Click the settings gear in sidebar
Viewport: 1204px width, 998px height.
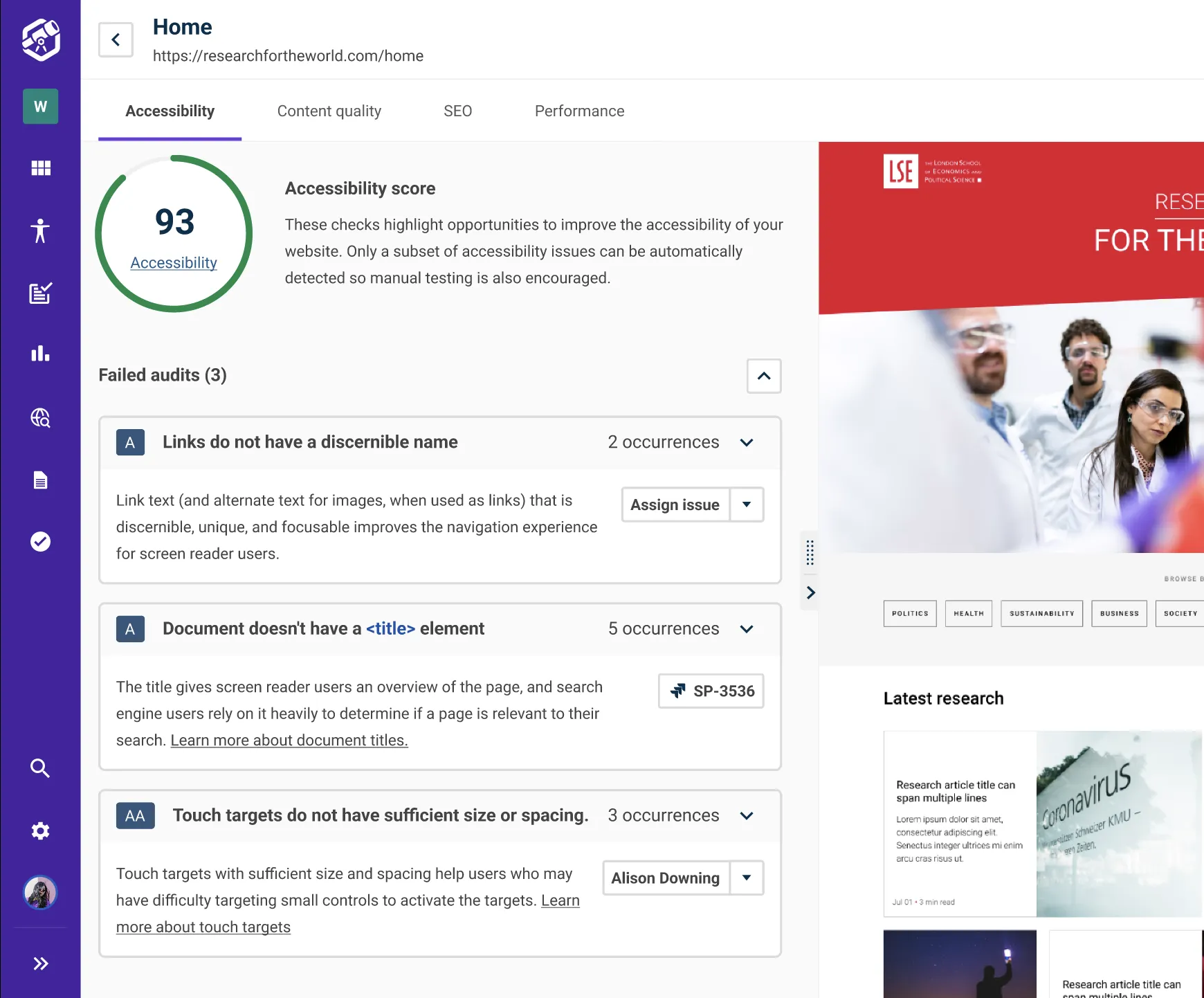[40, 831]
